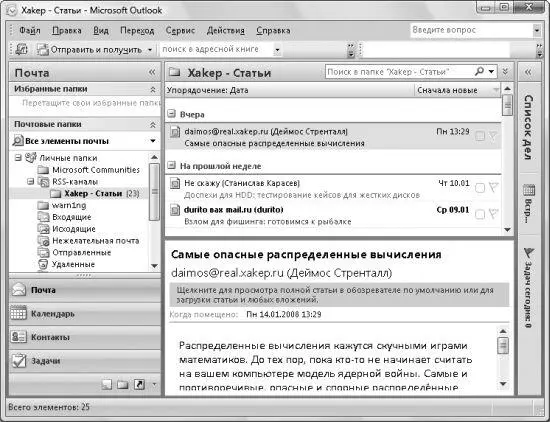Click the 'Введите вопрос' help box
The image size is (550, 422).
(x=471, y=30)
